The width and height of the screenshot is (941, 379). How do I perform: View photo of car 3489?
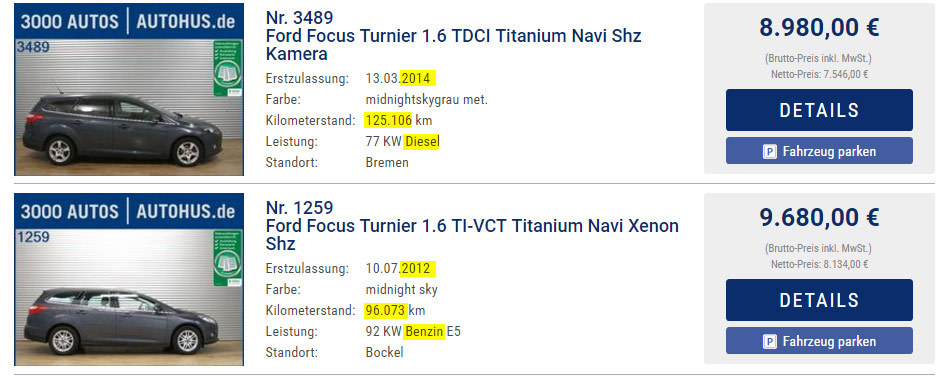tap(129, 107)
